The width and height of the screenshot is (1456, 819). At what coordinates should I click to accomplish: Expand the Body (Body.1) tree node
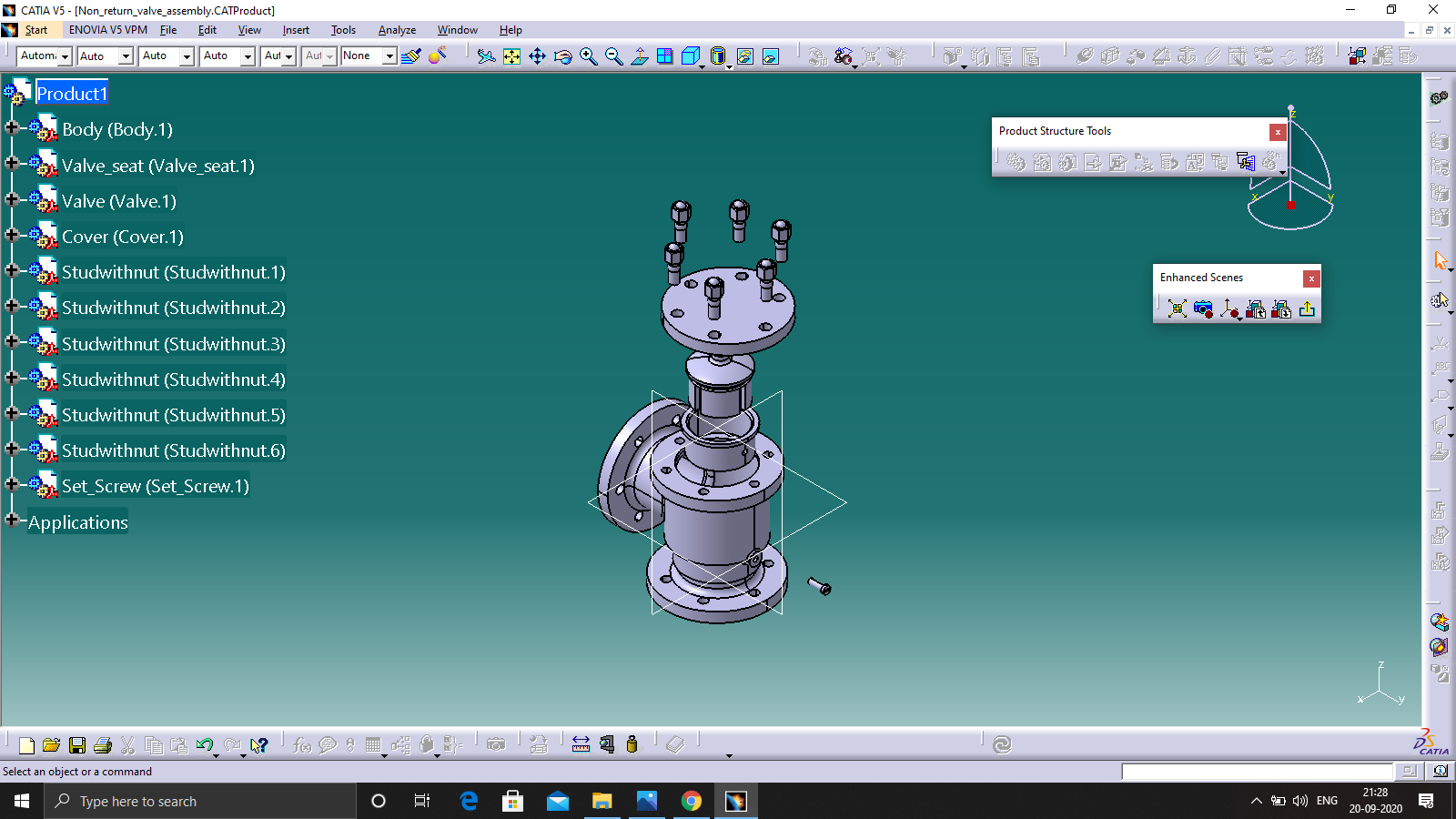[x=12, y=127]
